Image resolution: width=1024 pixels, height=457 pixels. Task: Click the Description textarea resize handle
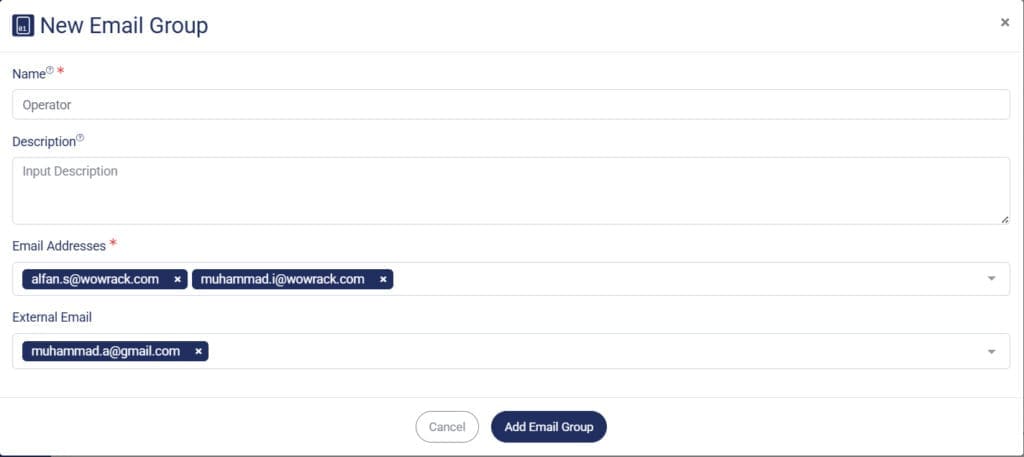1004,218
